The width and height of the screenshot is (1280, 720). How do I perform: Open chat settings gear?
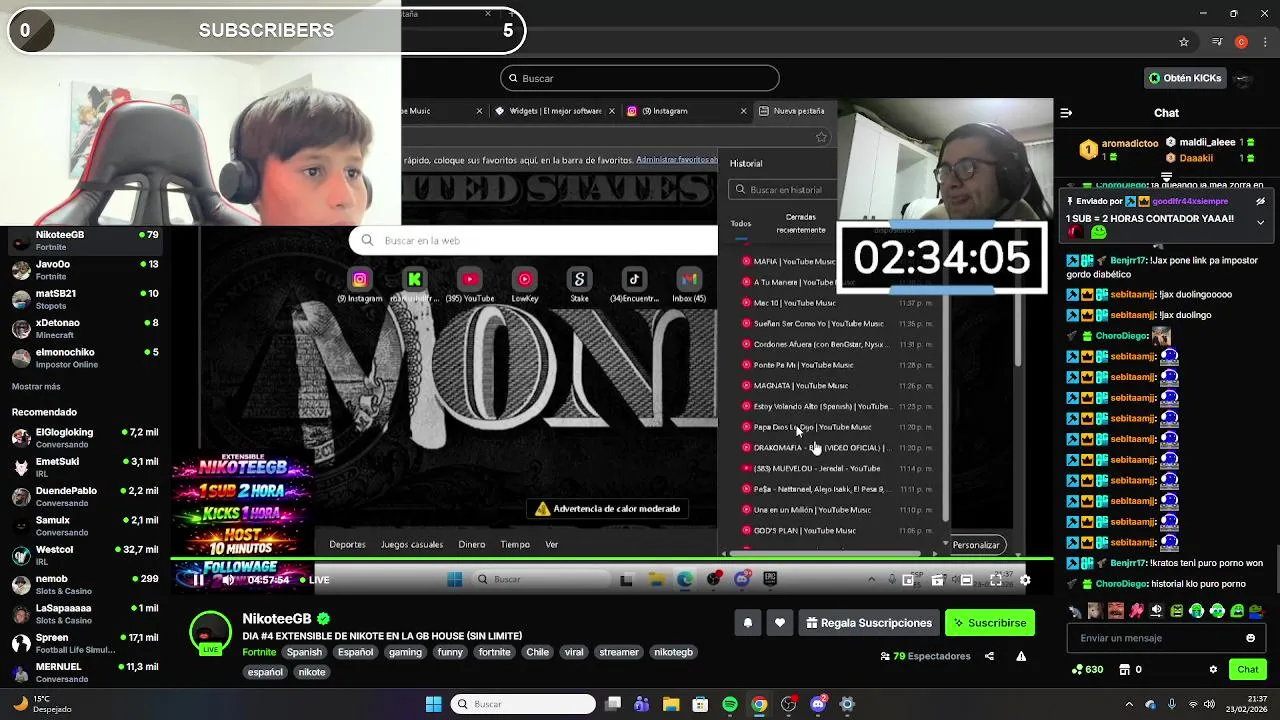[x=1213, y=669]
